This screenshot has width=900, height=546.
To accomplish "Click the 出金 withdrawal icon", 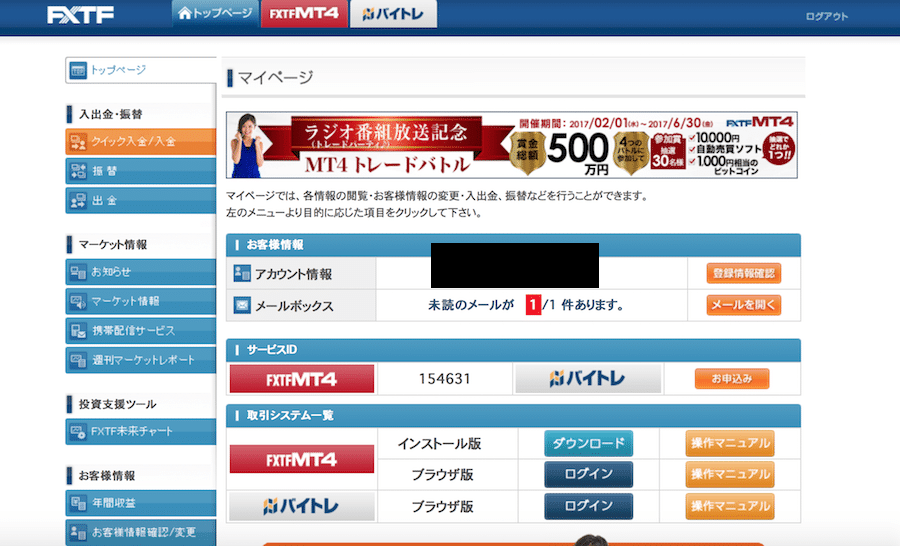I will tap(78, 201).
